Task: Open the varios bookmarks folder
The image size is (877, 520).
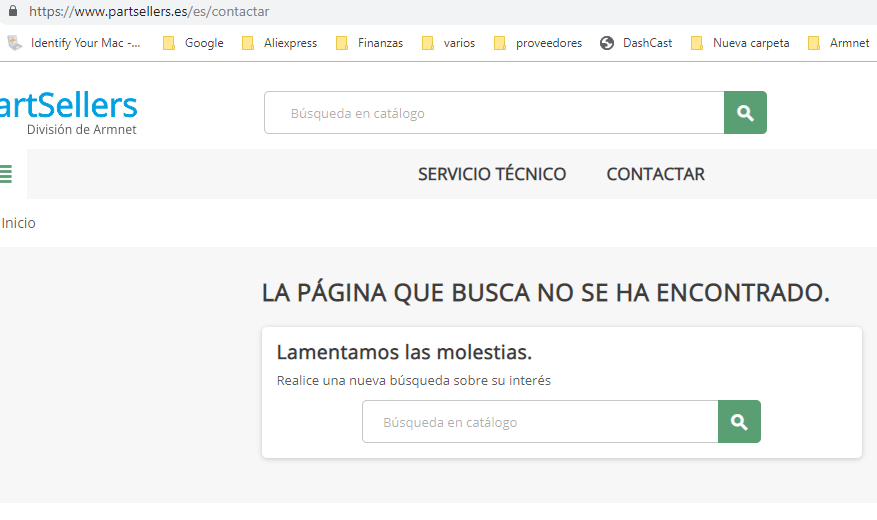Action: 448,43
